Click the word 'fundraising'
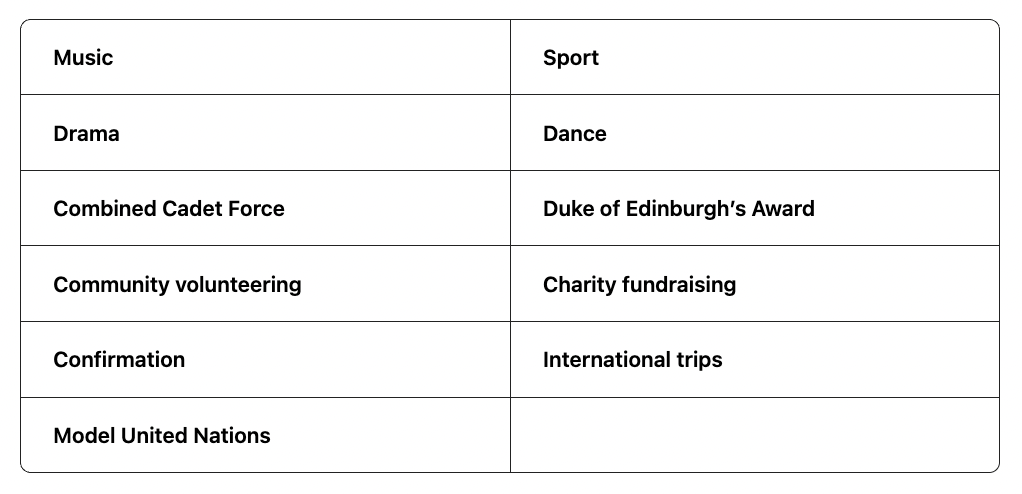 pyautogui.click(x=679, y=285)
